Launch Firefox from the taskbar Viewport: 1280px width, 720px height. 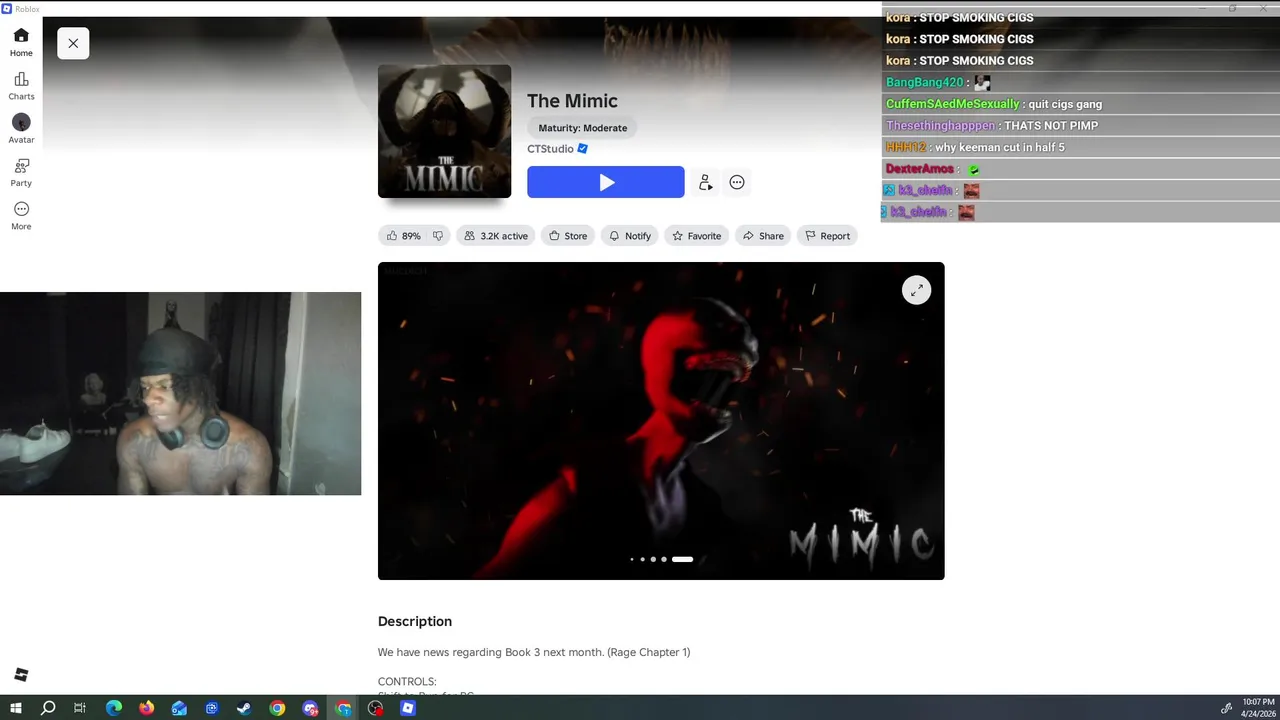(147, 708)
